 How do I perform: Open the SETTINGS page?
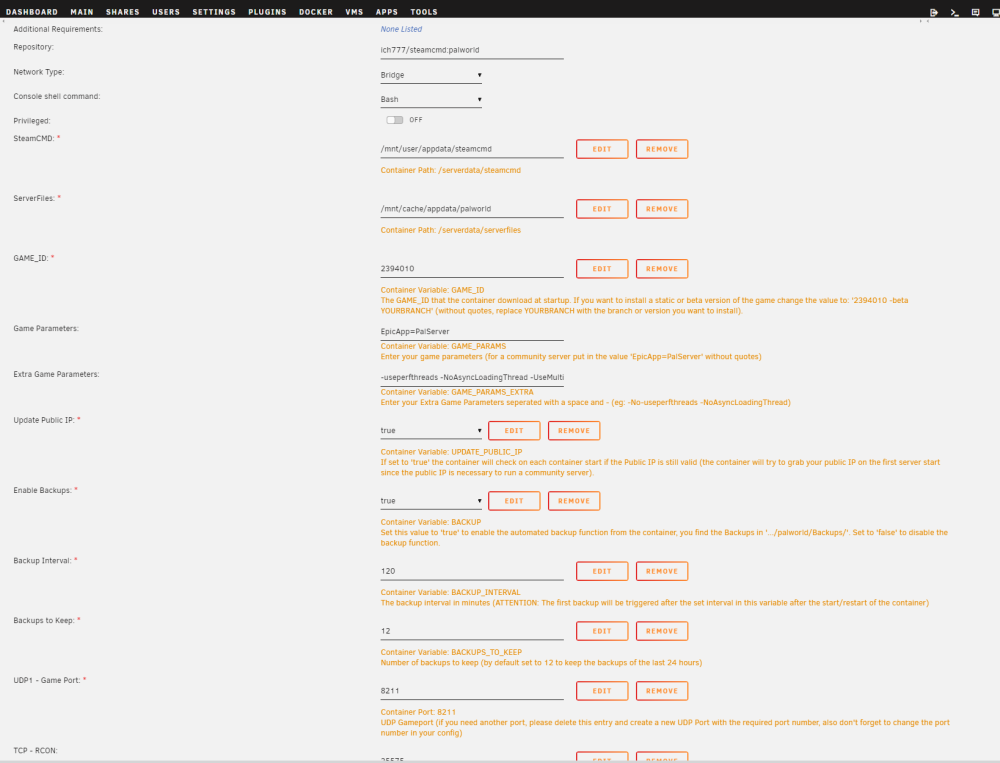click(214, 12)
